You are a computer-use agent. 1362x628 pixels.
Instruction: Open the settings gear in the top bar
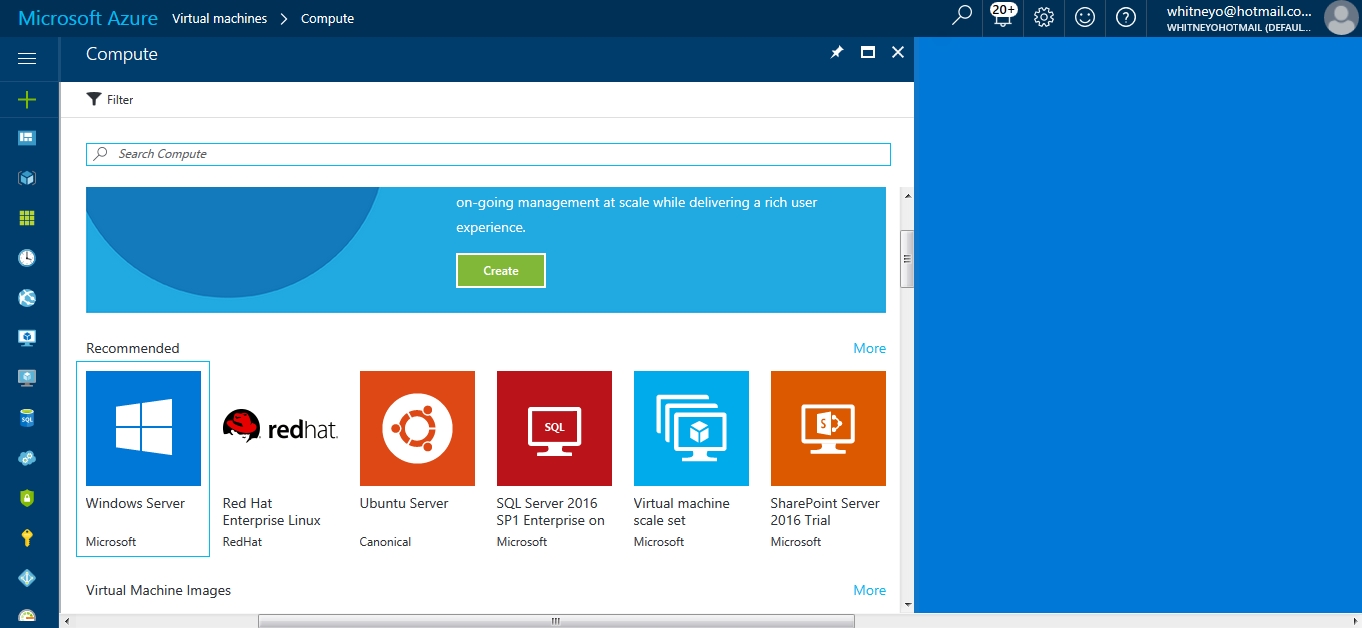tap(1044, 17)
